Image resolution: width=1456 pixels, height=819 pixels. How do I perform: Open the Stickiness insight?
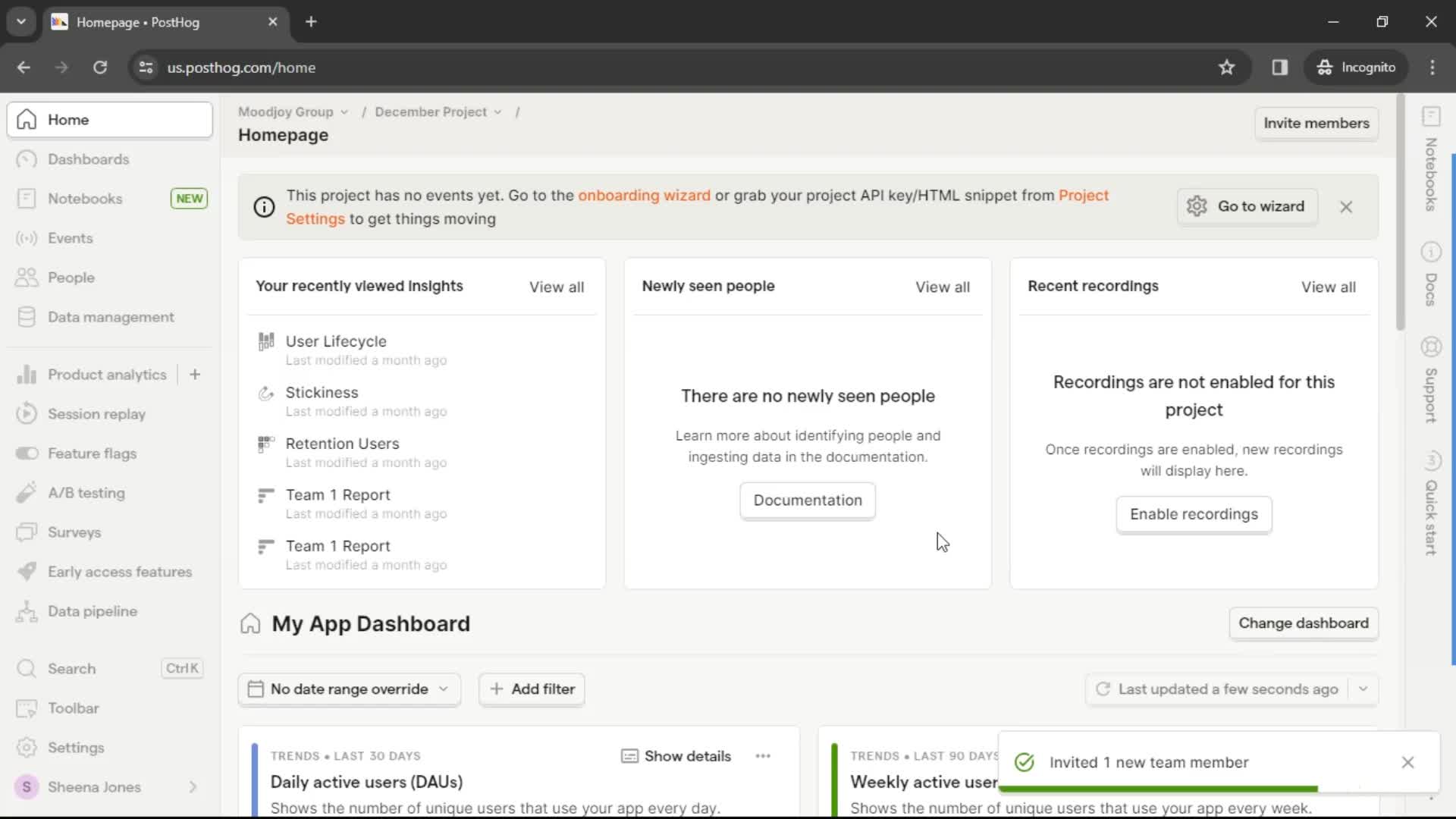322,392
